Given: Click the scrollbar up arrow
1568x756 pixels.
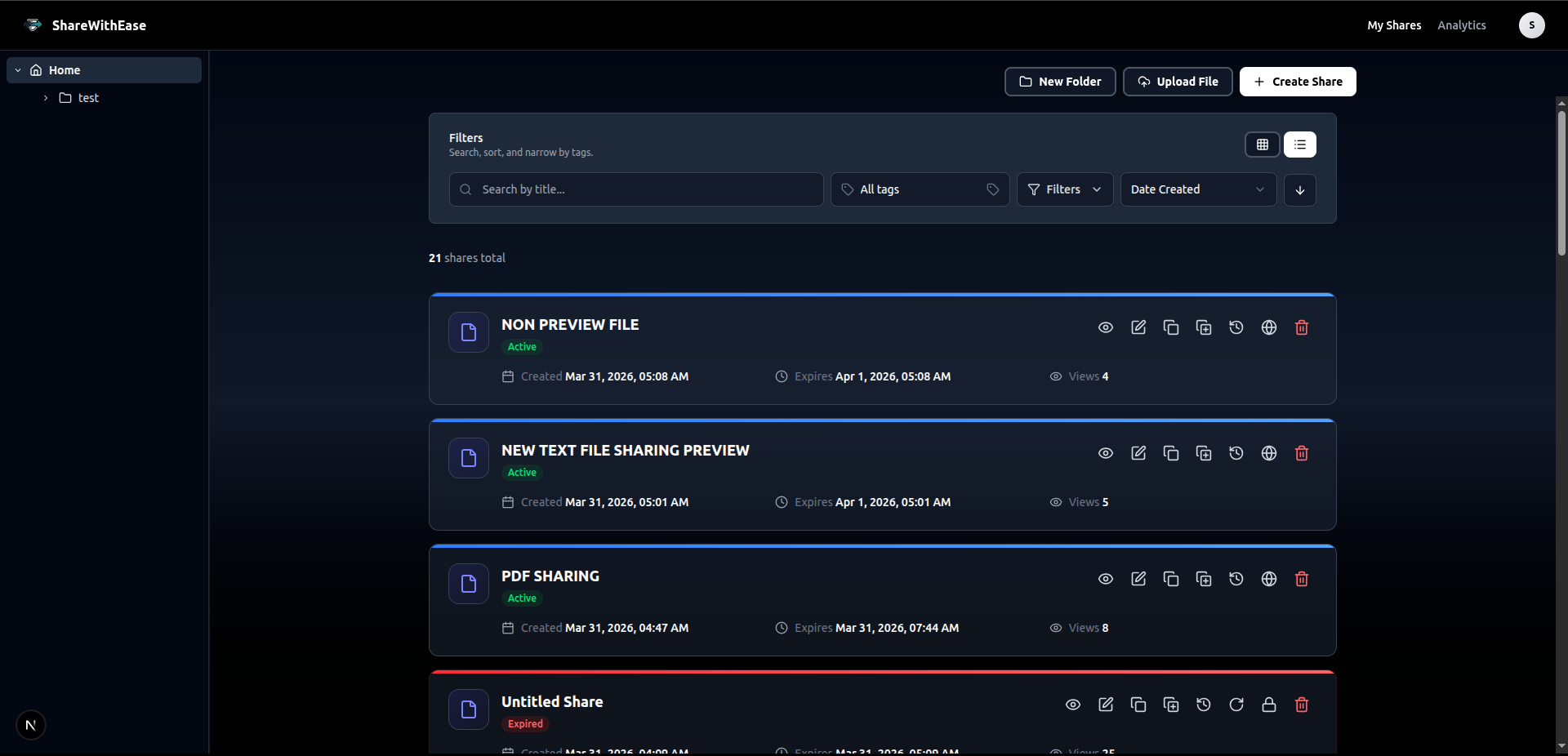Looking at the screenshot, I should (1561, 103).
